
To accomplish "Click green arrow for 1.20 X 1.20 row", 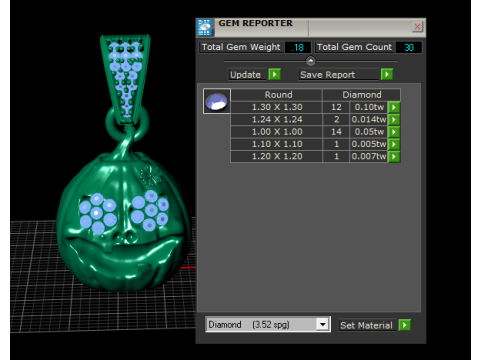I will tap(394, 156).
